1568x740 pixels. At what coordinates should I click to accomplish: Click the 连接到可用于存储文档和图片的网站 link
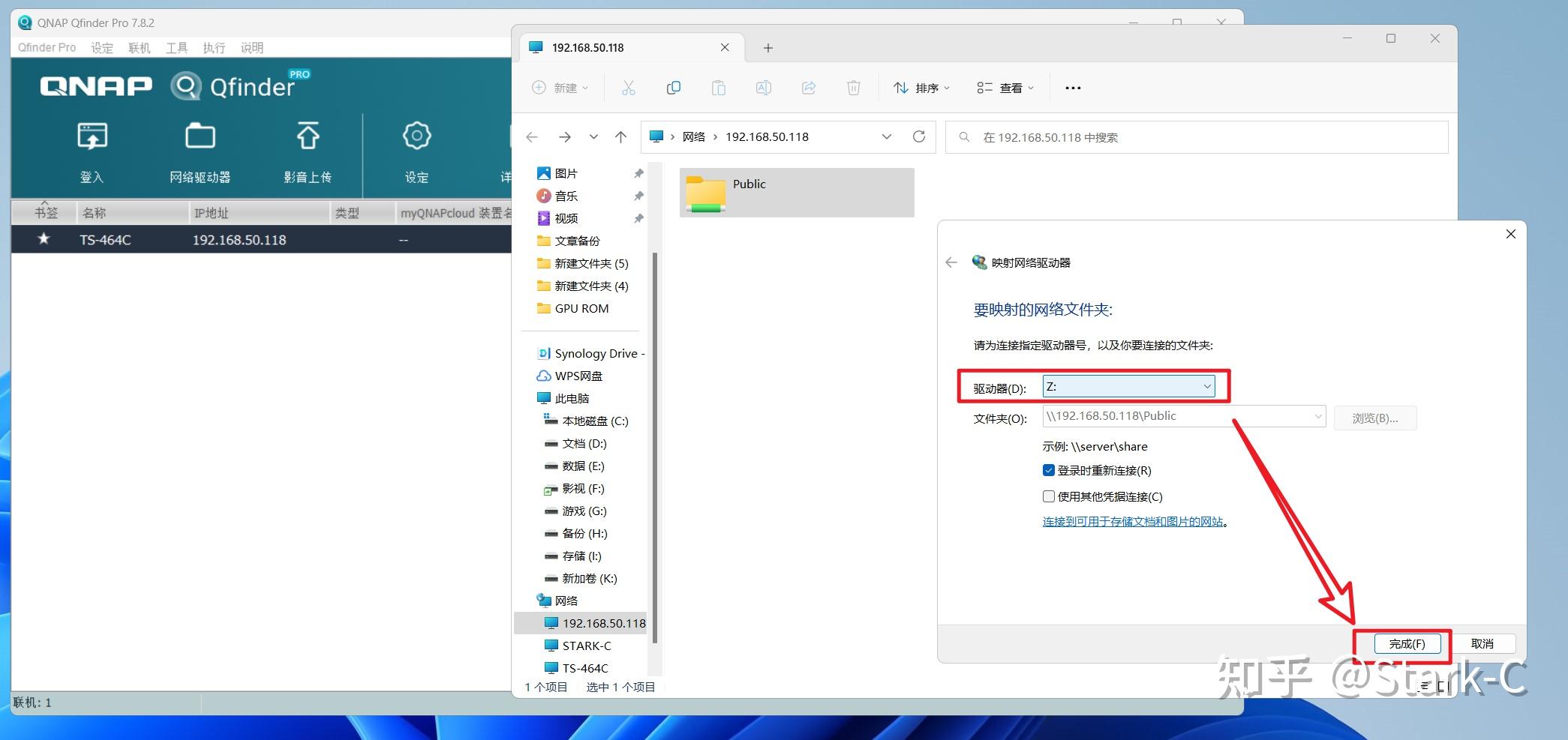pyautogui.click(x=1133, y=522)
